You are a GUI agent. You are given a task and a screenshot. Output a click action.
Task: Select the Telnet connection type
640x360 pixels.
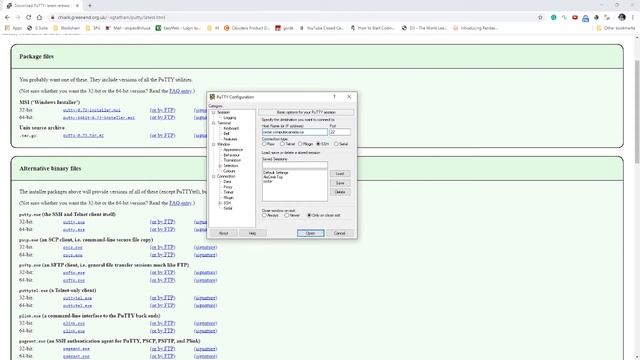tap(282, 144)
